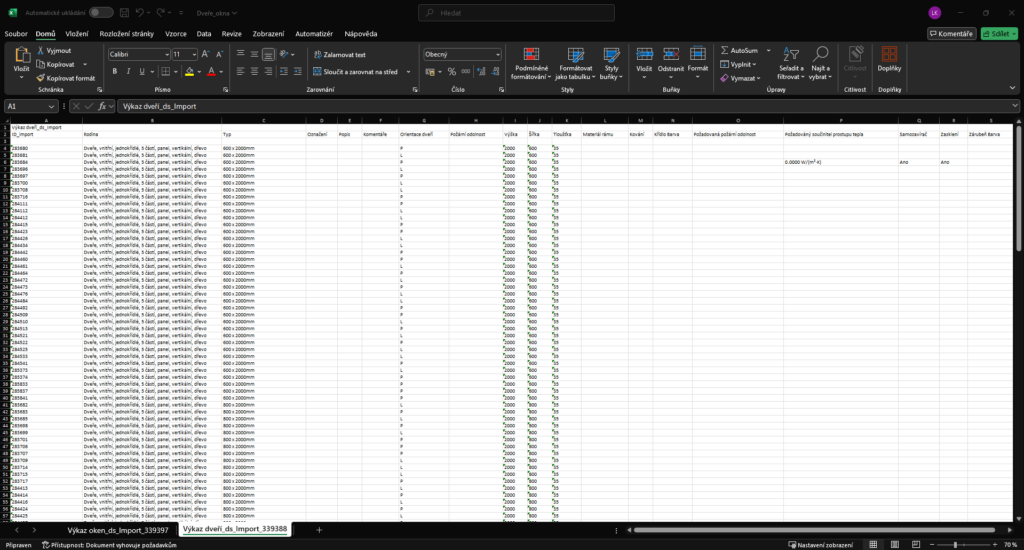The width and height of the screenshot is (1024, 550).
Task: Click the Najít a vybrat magnifier
Action: [821, 55]
